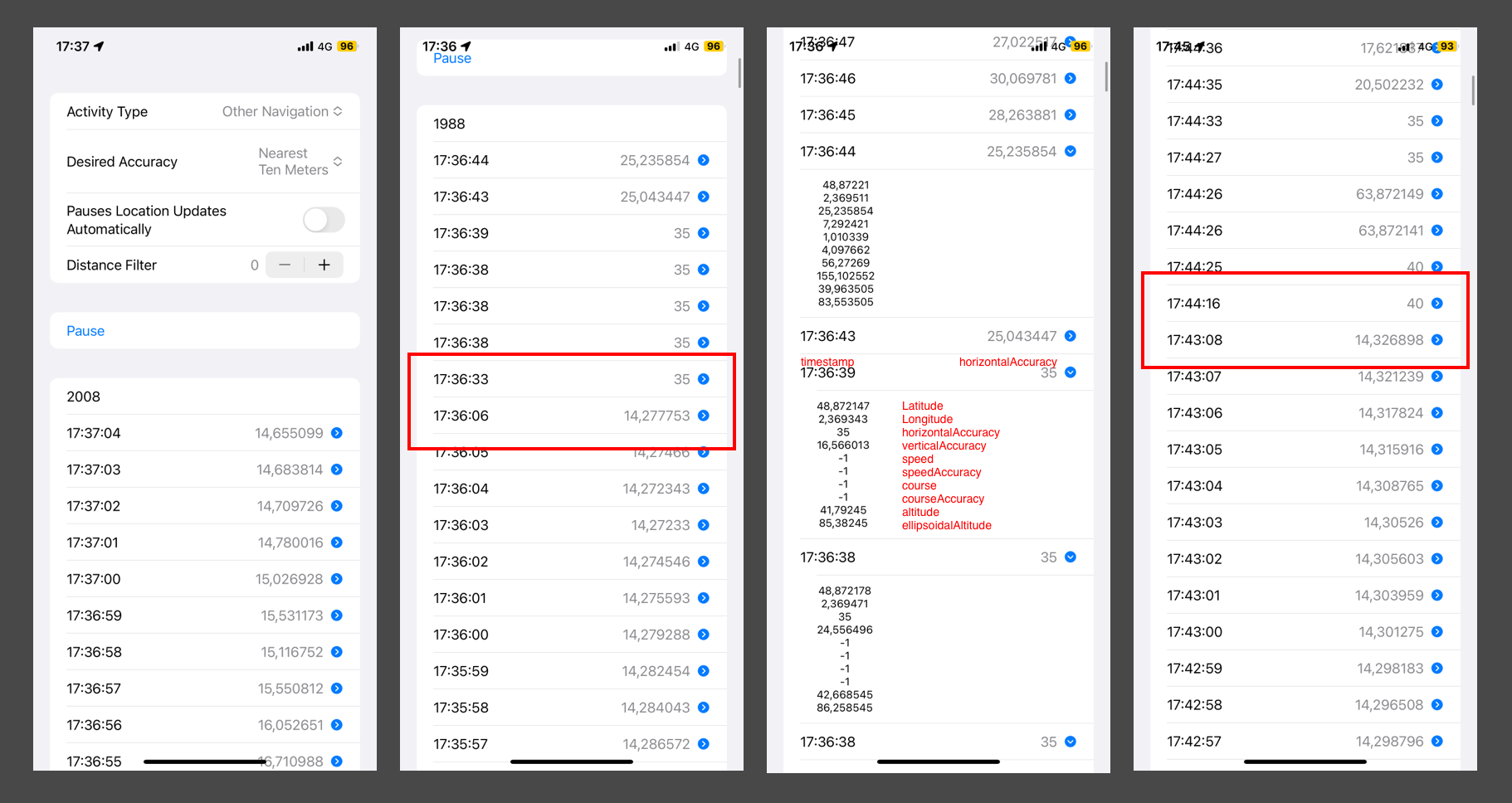Collapse the expanded 17:36:39 row chevron
This screenshot has height=803, width=1512.
(x=1071, y=372)
